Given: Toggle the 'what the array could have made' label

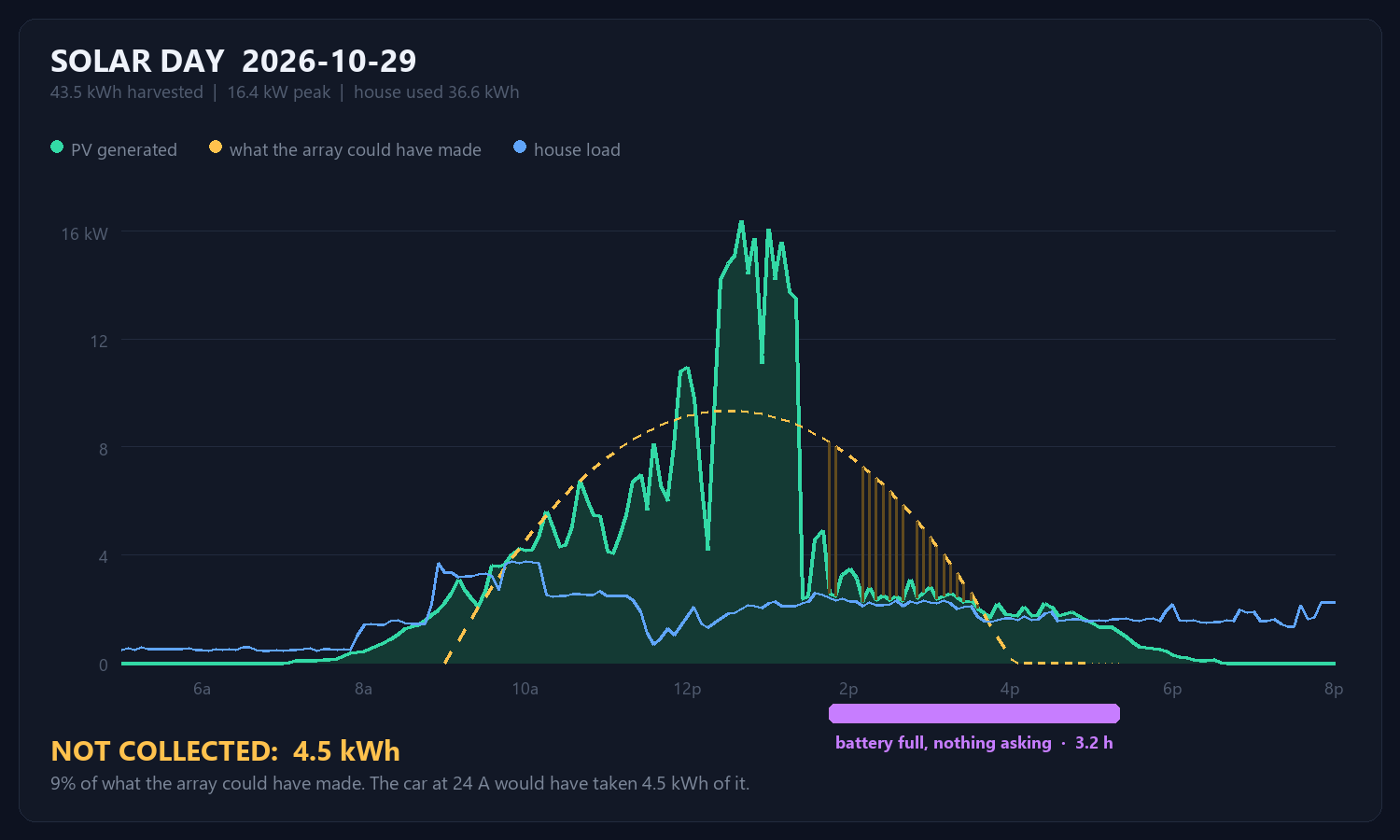Looking at the screenshot, I should pos(356,149).
